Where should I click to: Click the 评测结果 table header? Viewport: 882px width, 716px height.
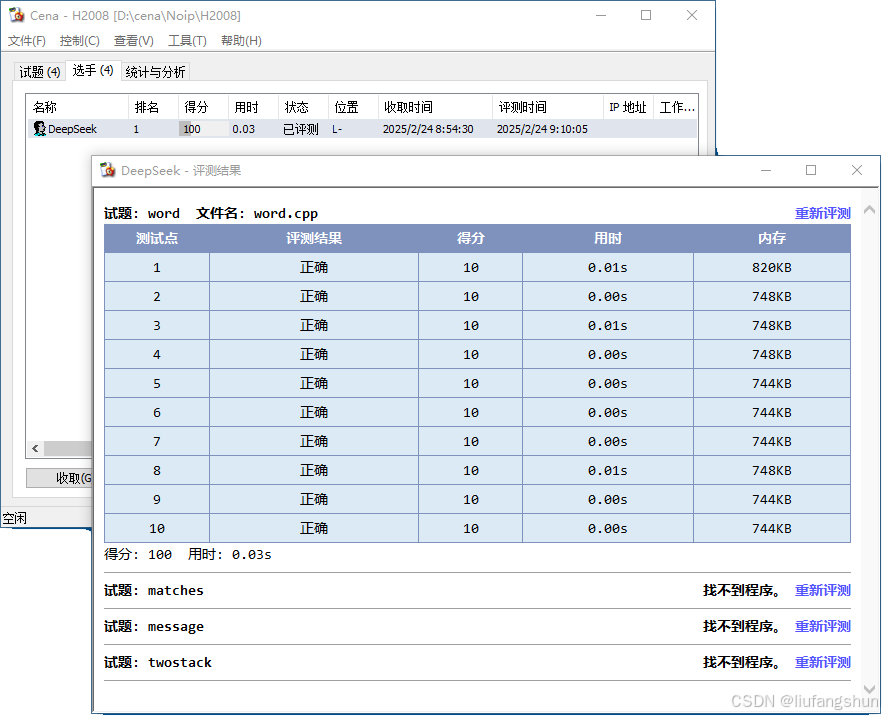click(314, 238)
